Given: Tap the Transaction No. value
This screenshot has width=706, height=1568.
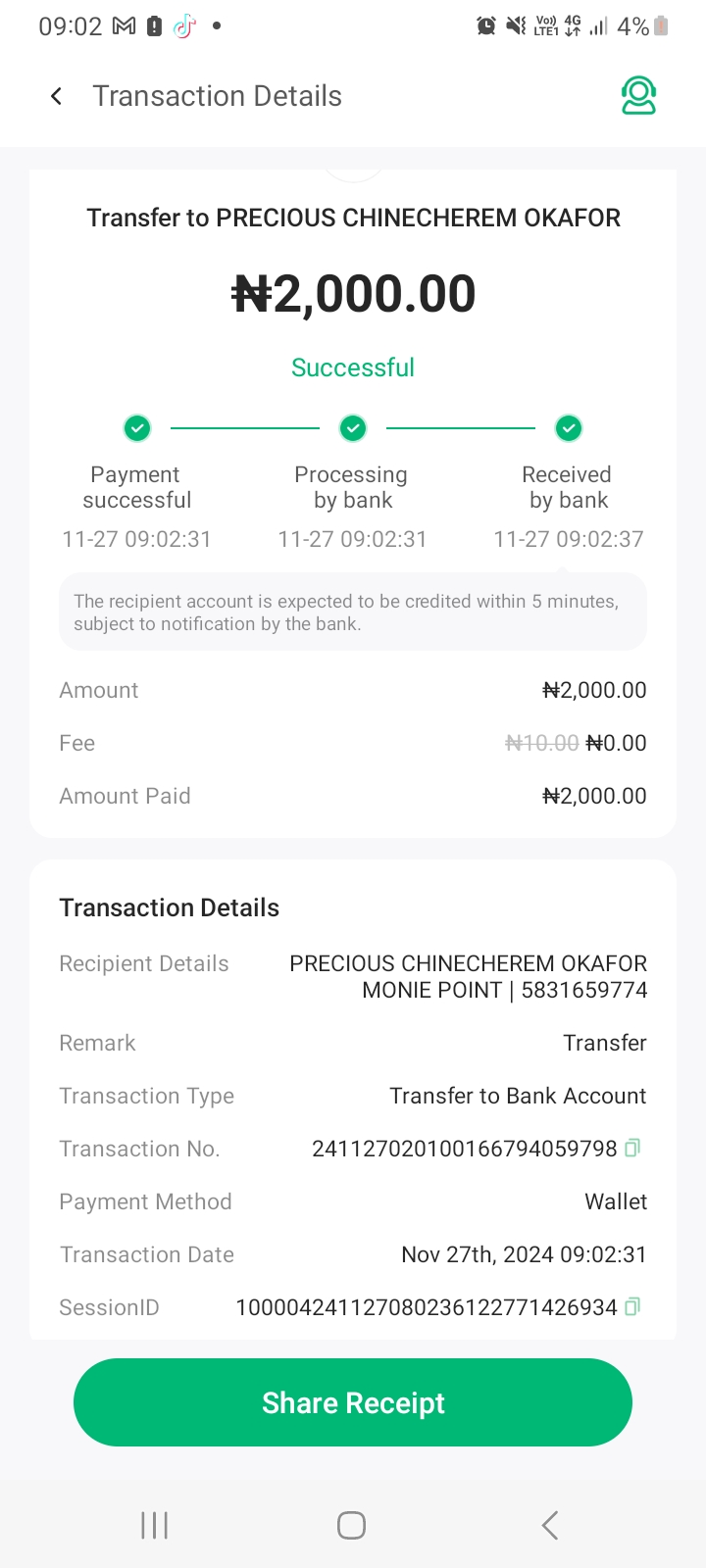Looking at the screenshot, I should [x=464, y=1149].
